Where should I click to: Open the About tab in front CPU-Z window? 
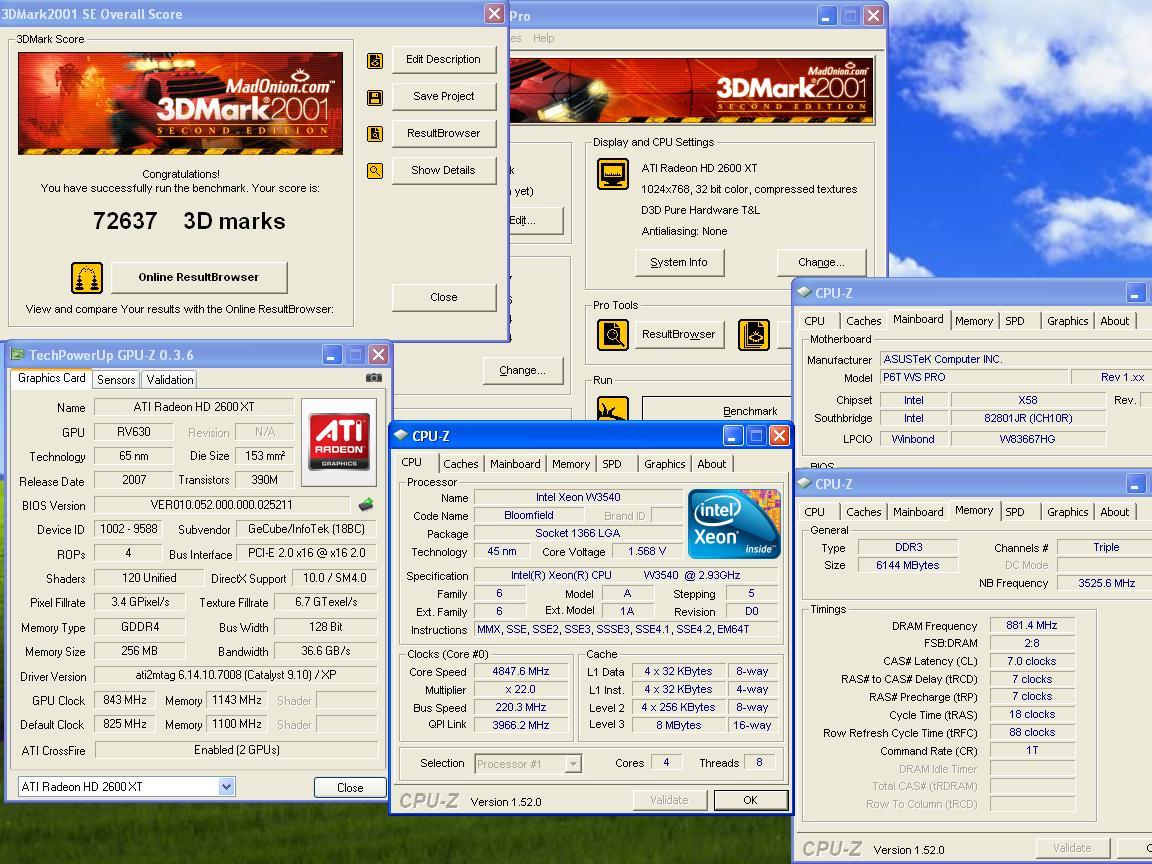(712, 464)
